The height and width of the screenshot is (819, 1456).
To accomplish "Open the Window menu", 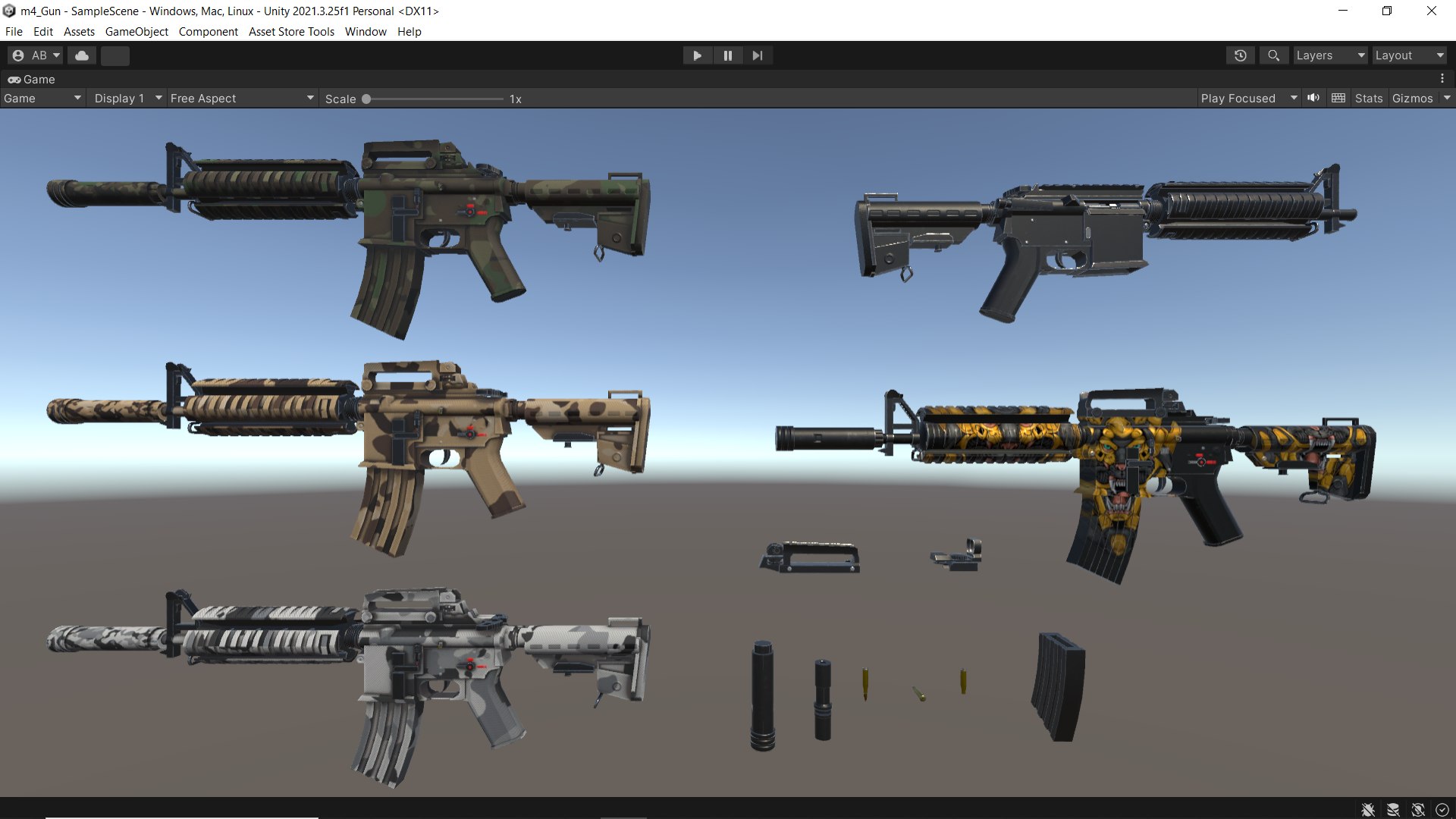I will 366,31.
